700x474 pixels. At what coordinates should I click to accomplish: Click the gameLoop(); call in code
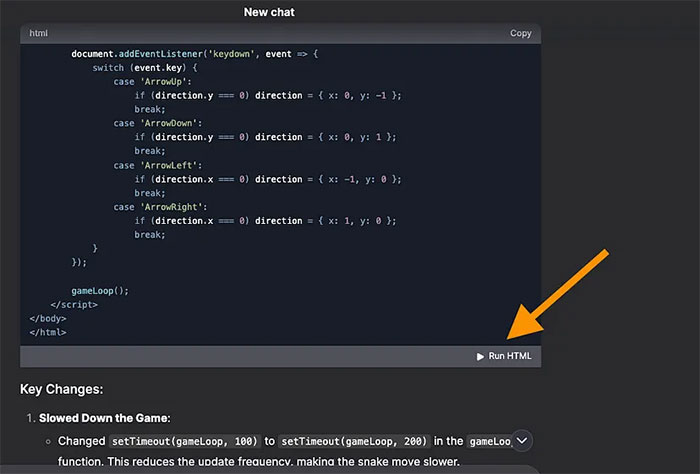tap(100, 290)
